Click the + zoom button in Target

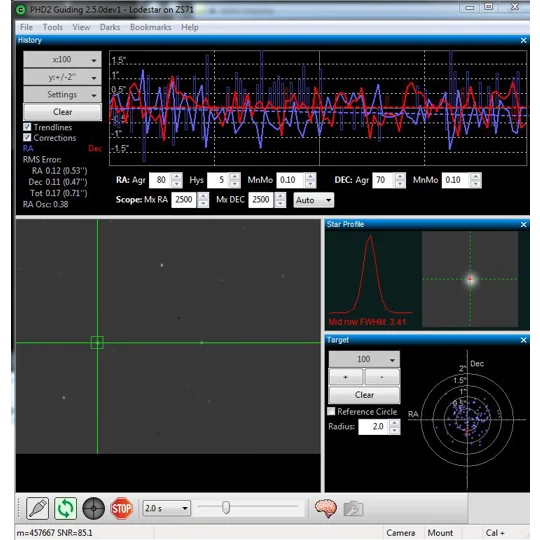coord(346,377)
